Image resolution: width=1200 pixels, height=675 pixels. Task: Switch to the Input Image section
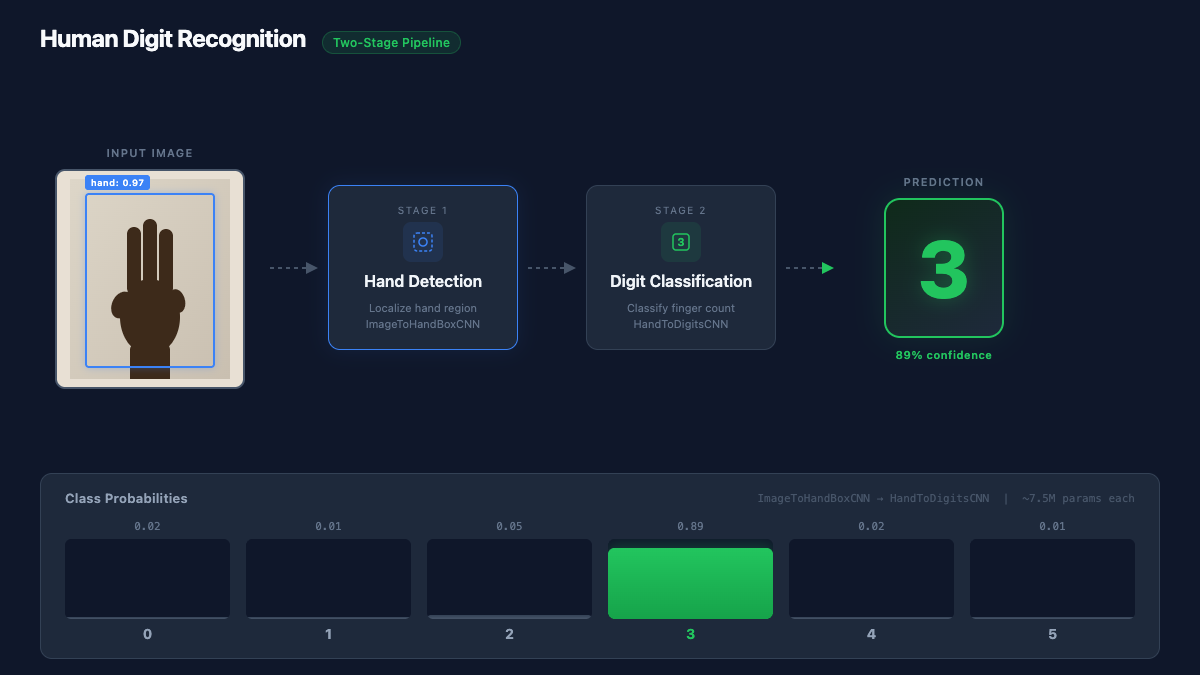(x=148, y=153)
